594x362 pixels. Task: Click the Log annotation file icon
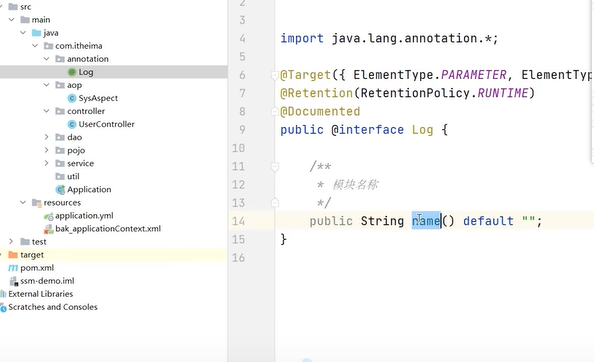pyautogui.click(x=72, y=72)
